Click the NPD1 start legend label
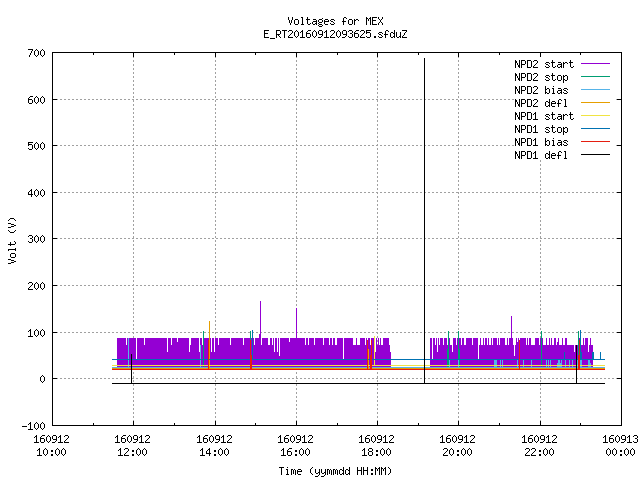 coord(544,116)
